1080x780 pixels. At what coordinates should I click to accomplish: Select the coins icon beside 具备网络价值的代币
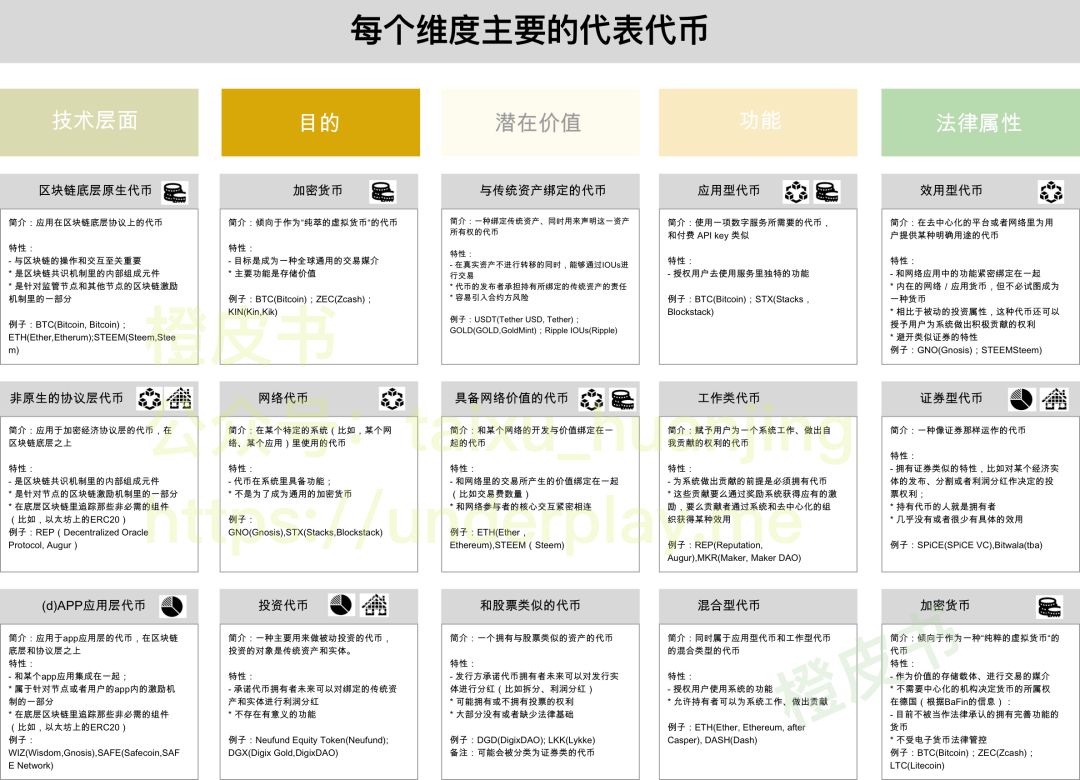(x=623, y=399)
